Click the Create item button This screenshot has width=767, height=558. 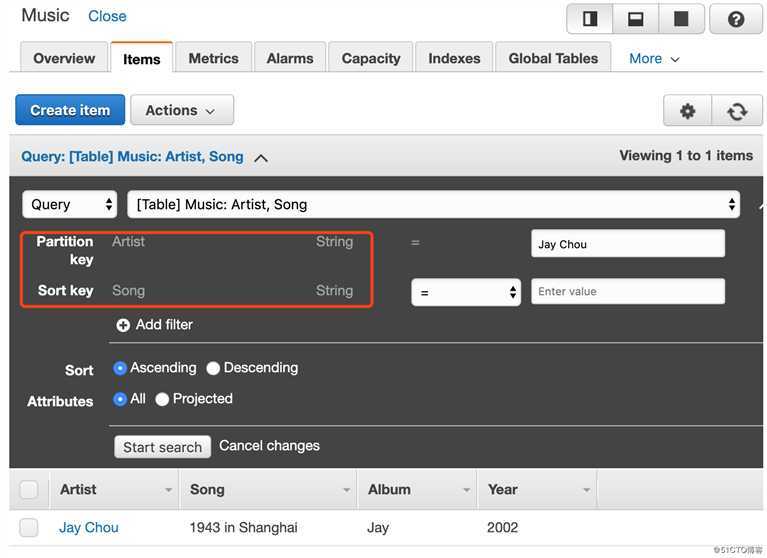(x=70, y=110)
